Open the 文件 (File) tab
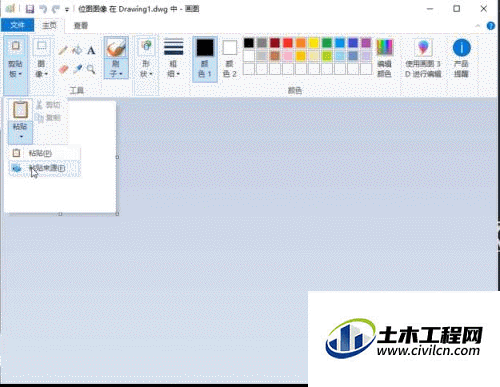Image resolution: width=500 pixels, height=387 pixels. (x=17, y=25)
